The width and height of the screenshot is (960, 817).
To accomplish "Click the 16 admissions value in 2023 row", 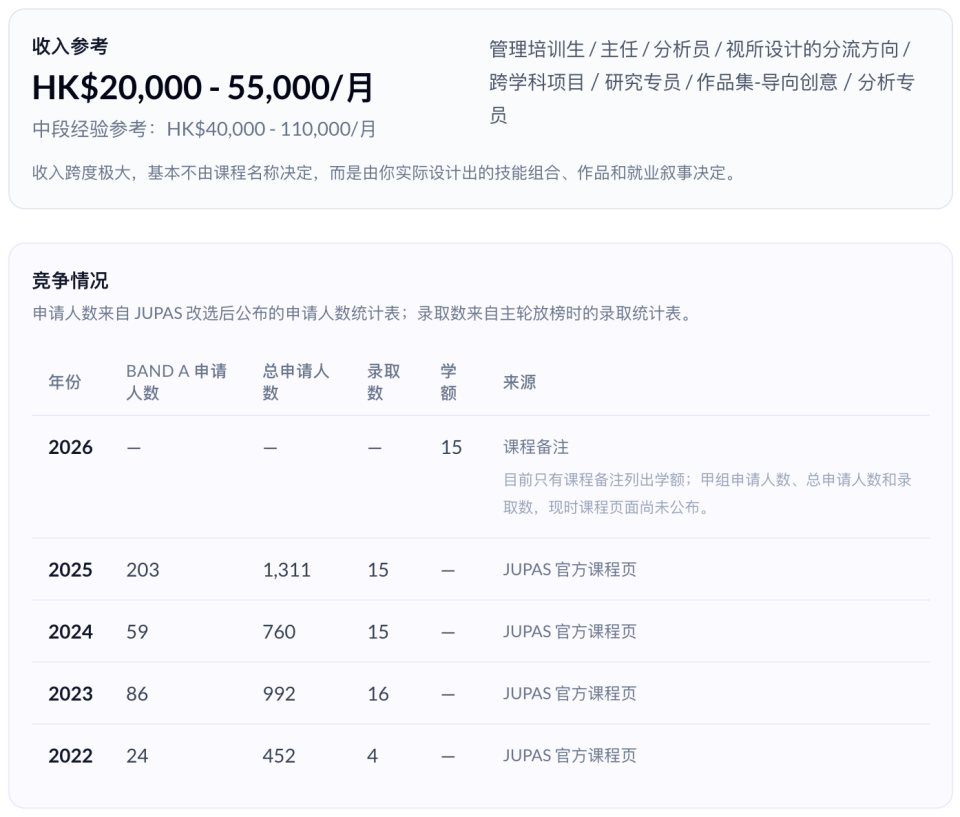I will pos(378,694).
